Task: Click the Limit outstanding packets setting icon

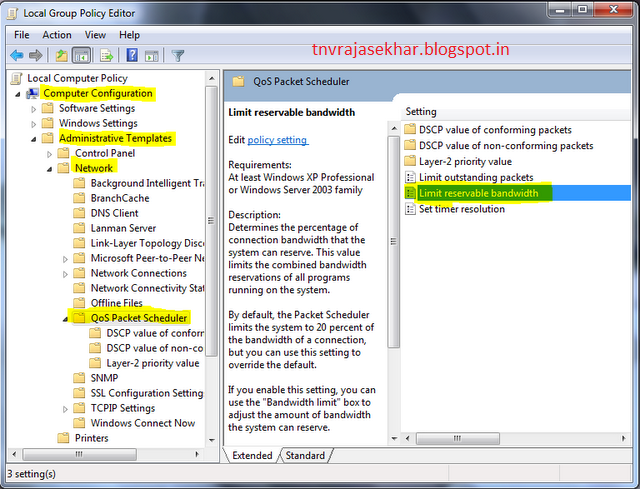Action: pos(410,177)
